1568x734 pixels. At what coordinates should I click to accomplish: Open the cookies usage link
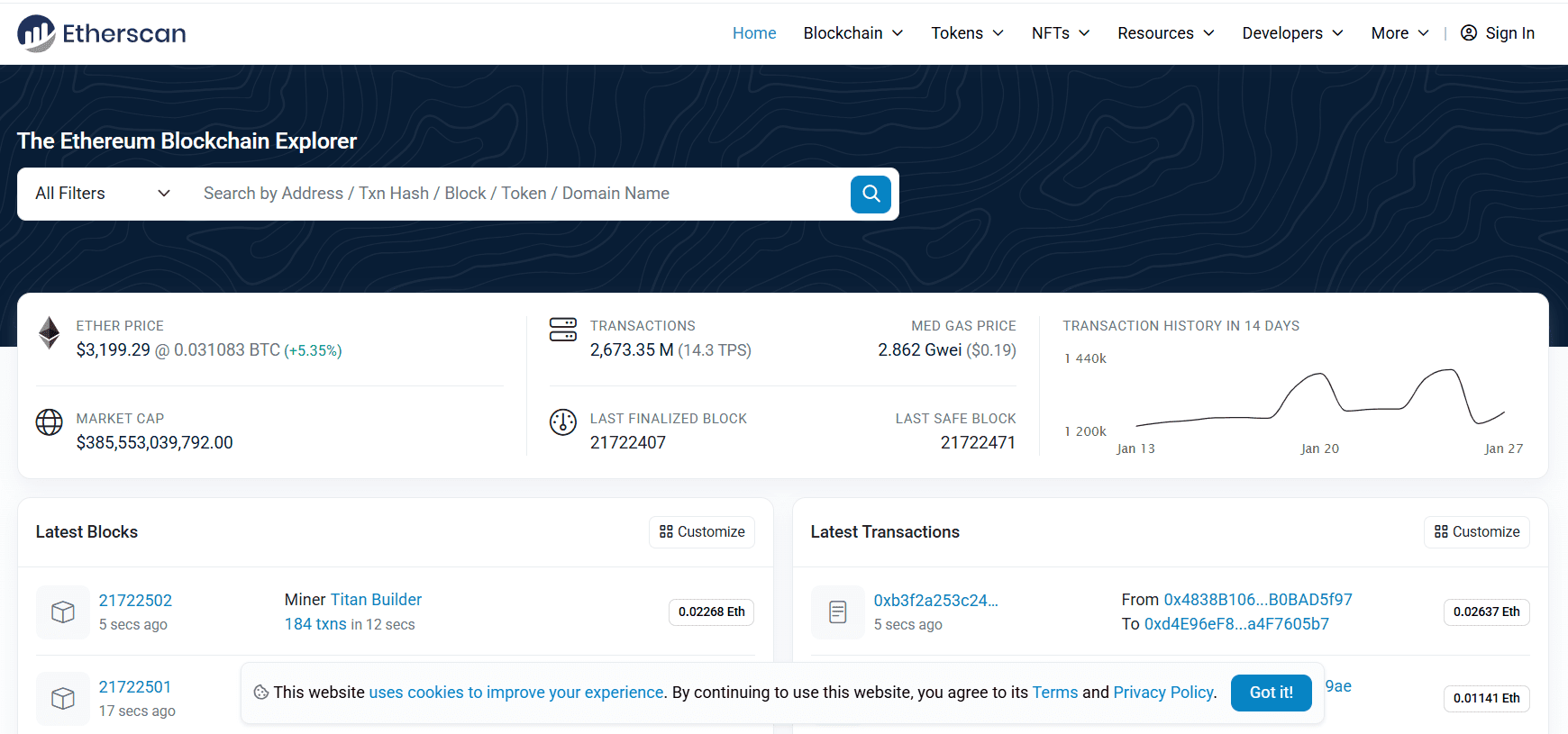516,693
